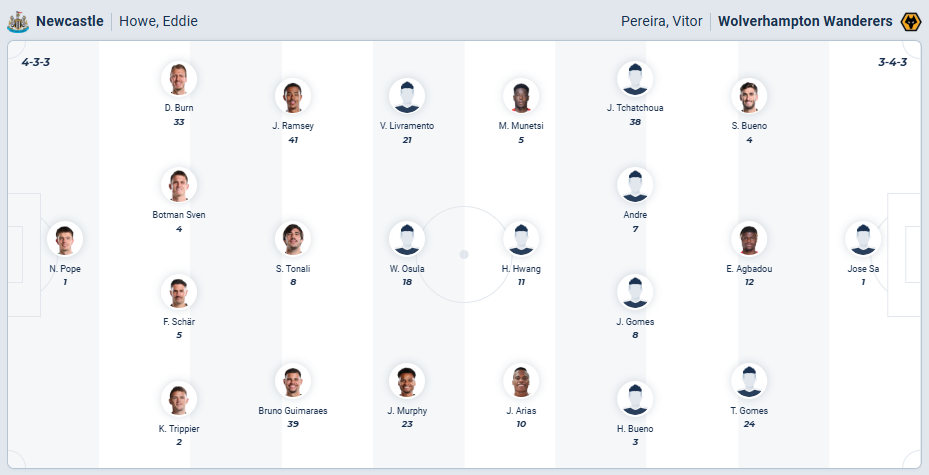This screenshot has height=475, width=929.
Task: Click Botman Sven's avatar
Action: [x=179, y=185]
